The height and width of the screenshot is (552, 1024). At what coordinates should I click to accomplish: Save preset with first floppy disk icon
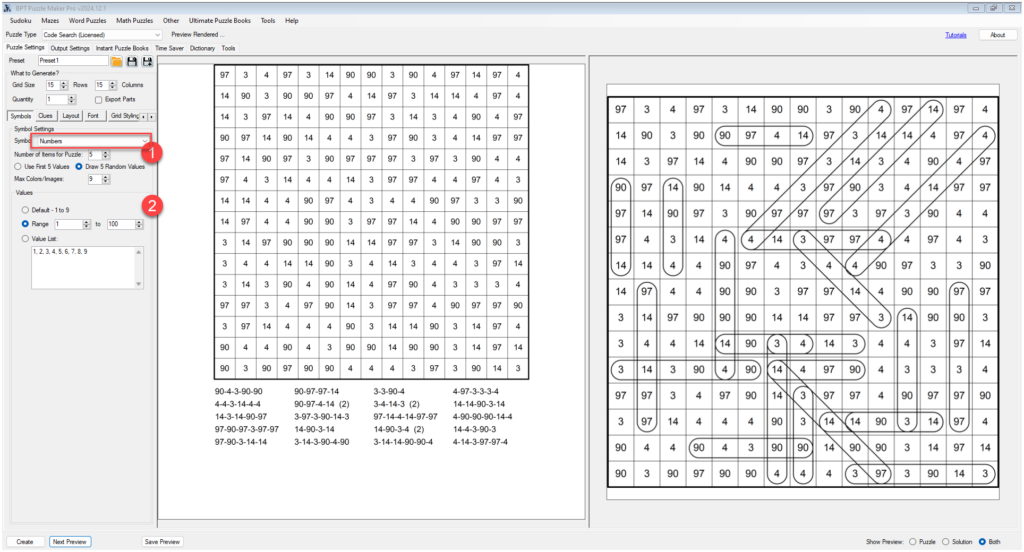pyautogui.click(x=132, y=61)
